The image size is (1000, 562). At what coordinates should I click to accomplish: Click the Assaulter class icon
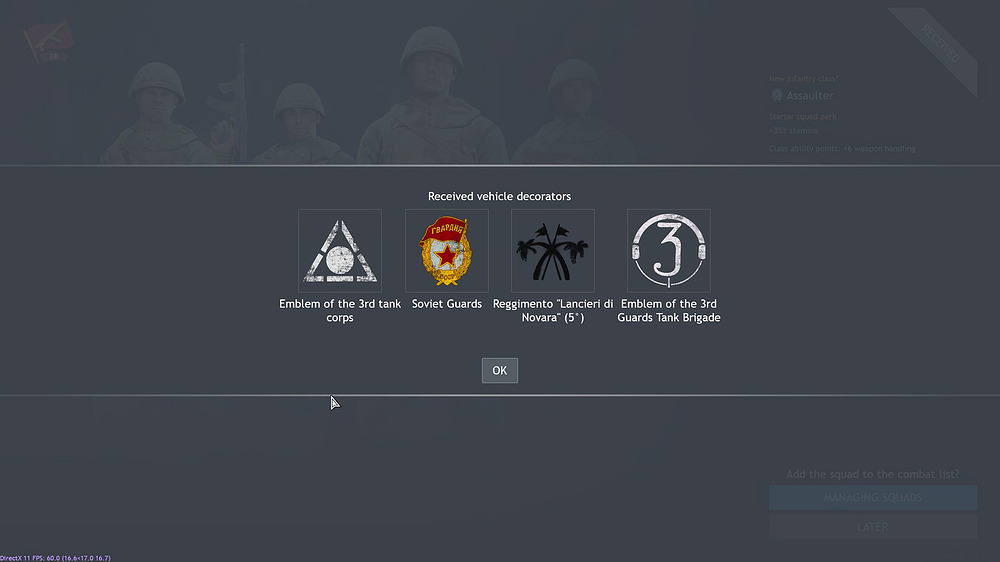[x=776, y=96]
